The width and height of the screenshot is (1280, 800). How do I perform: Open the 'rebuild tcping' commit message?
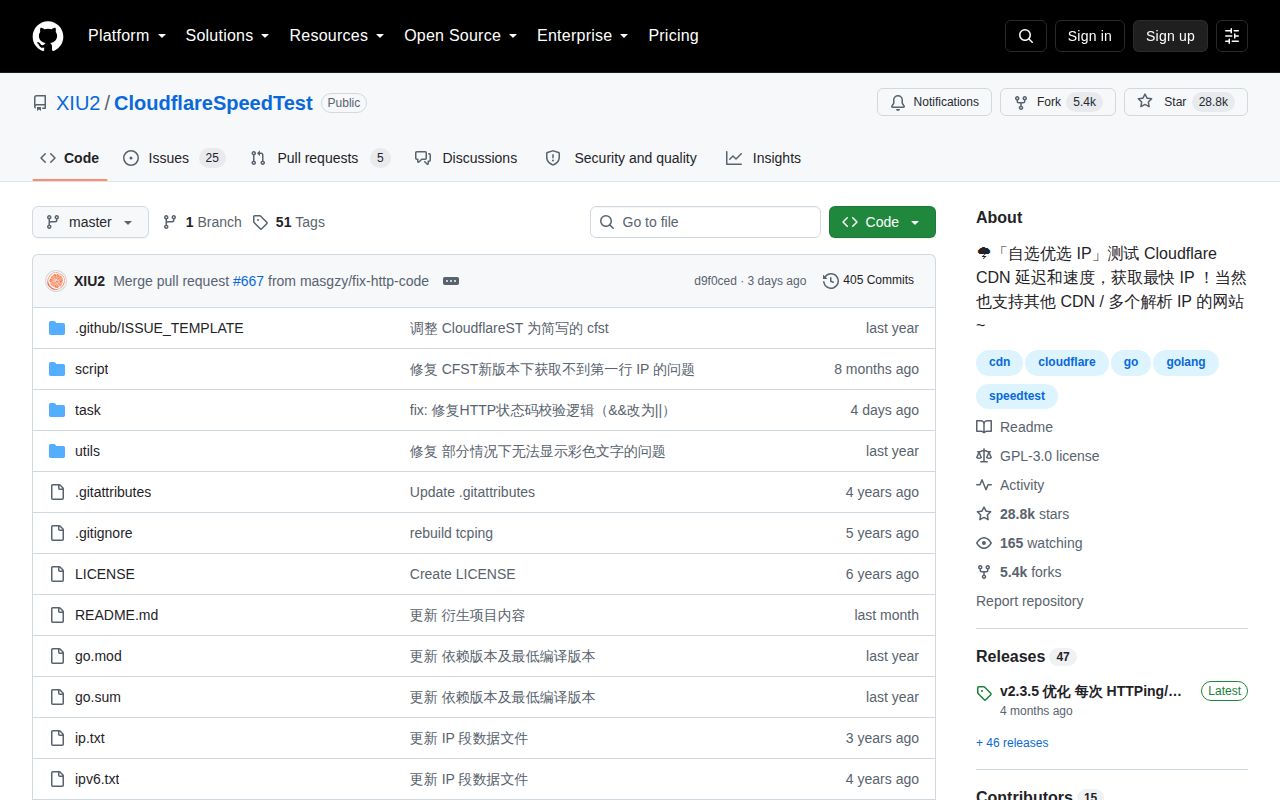(x=451, y=533)
